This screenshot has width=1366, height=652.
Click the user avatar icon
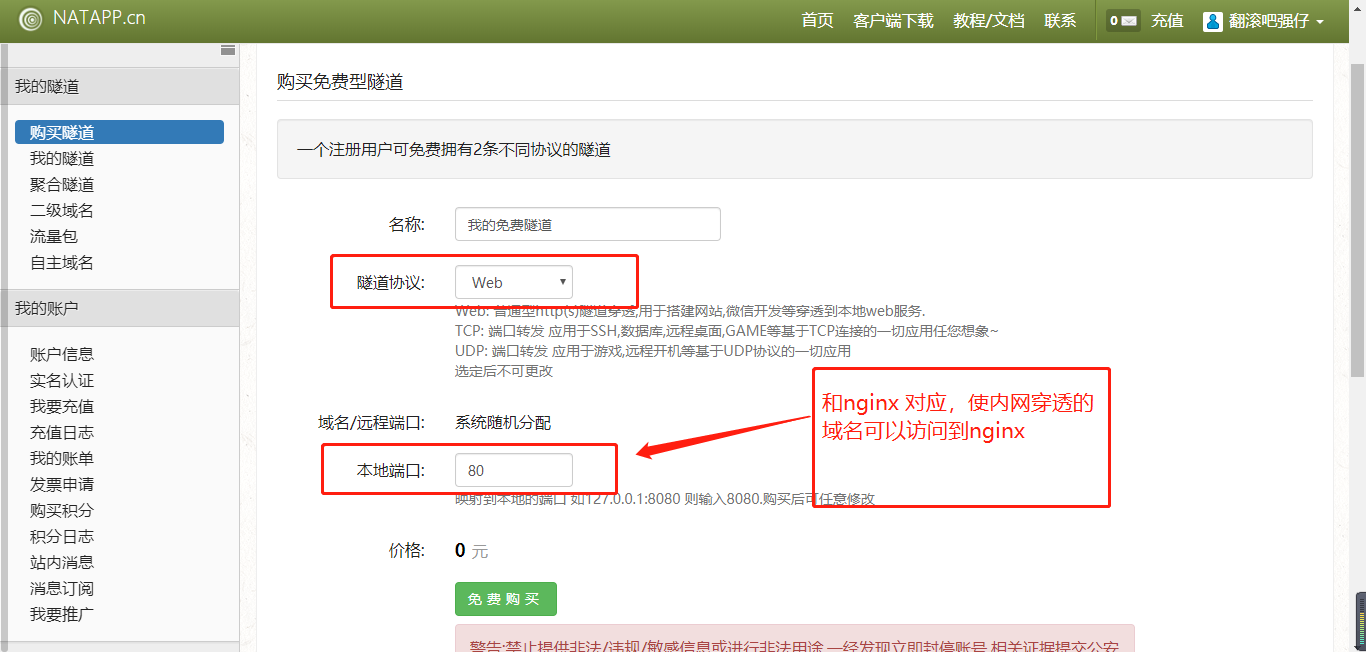(x=1213, y=21)
